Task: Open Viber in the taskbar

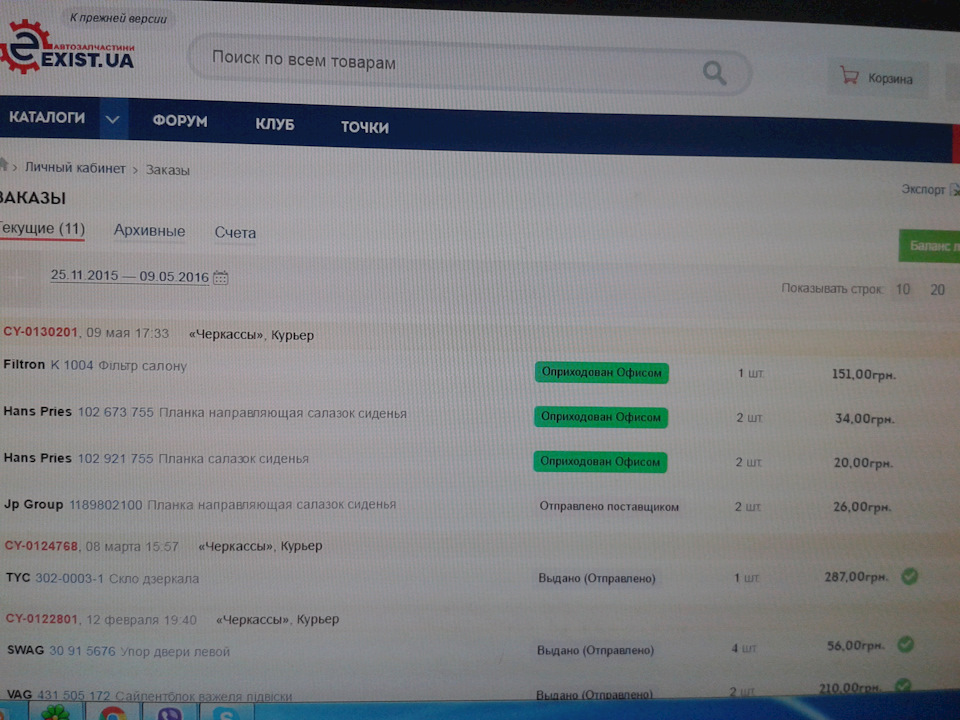Action: click(x=170, y=714)
